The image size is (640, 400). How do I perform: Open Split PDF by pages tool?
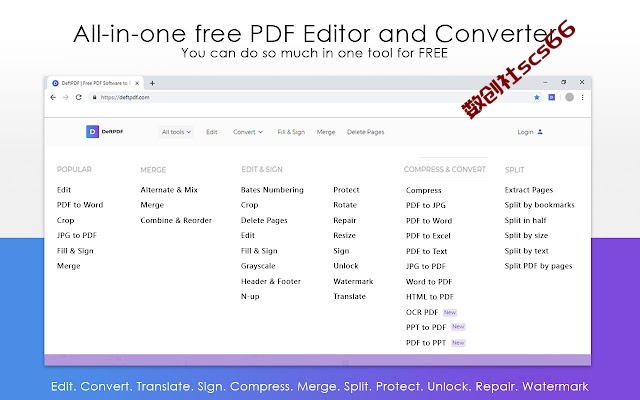(538, 266)
